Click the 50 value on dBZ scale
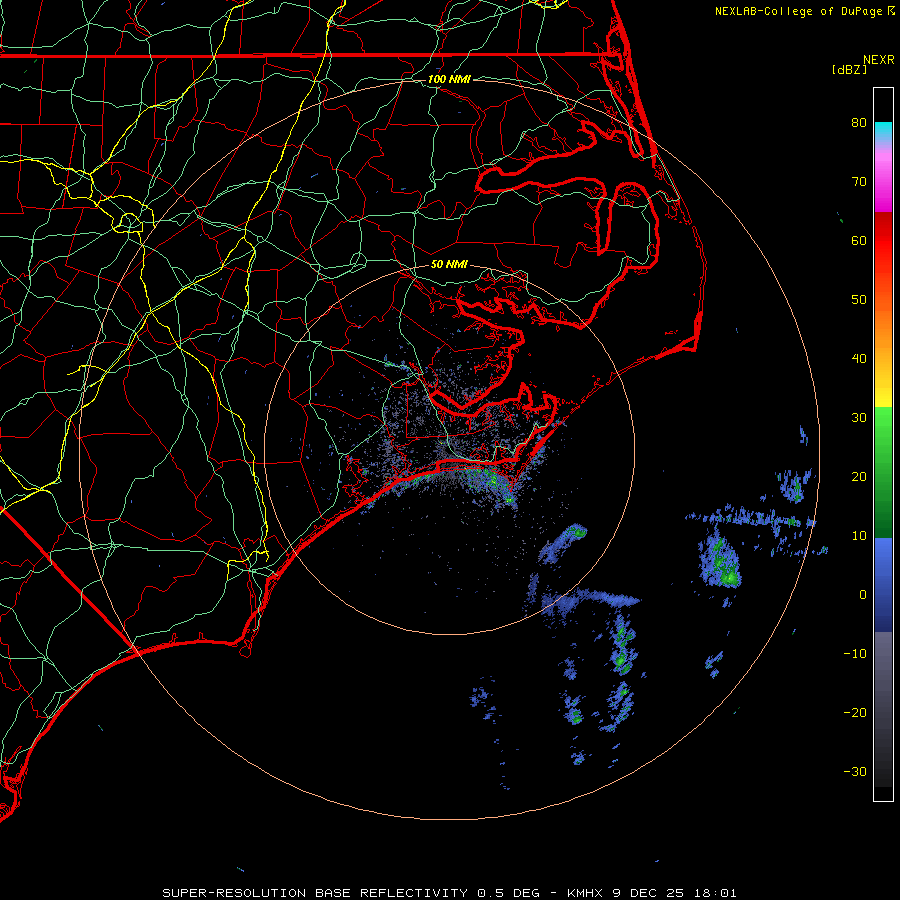The height and width of the screenshot is (900, 900). pyautogui.click(x=859, y=300)
